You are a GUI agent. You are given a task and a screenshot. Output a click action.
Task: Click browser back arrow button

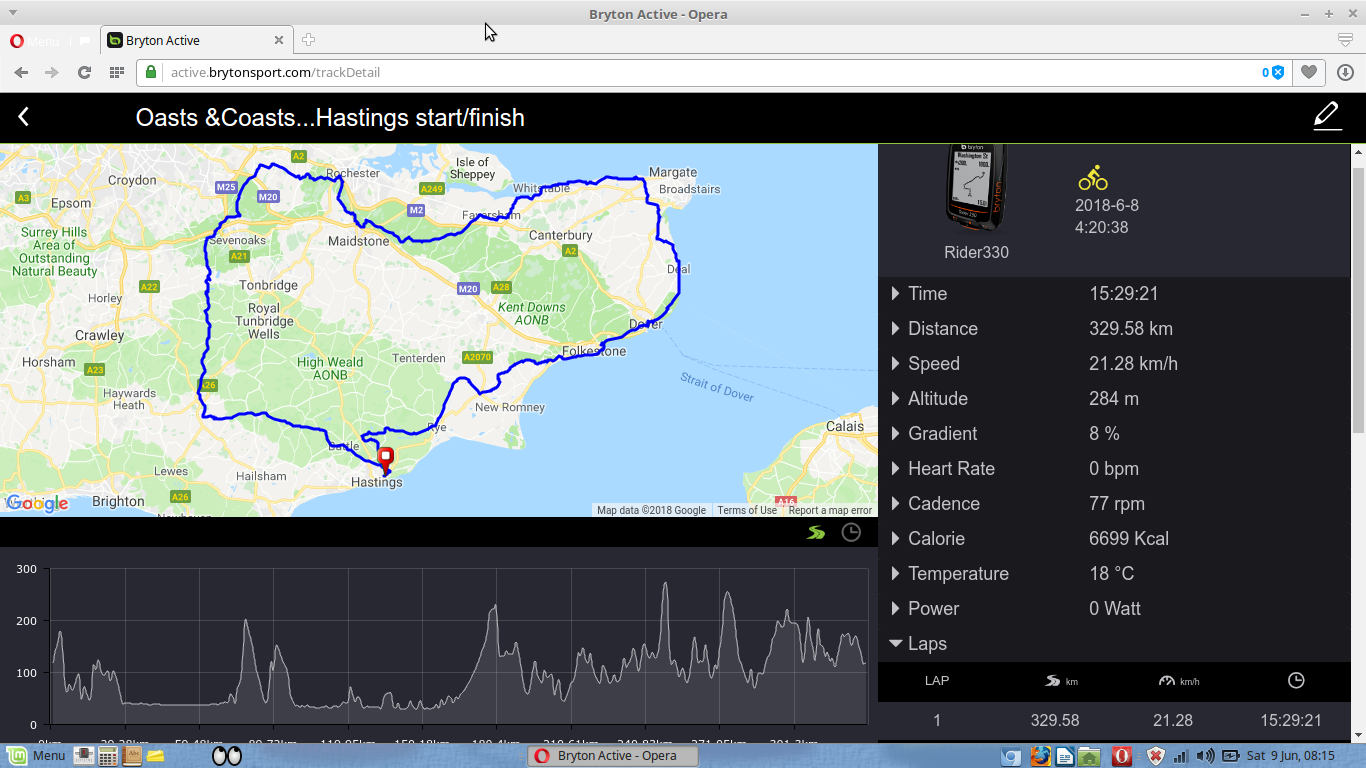coord(21,72)
